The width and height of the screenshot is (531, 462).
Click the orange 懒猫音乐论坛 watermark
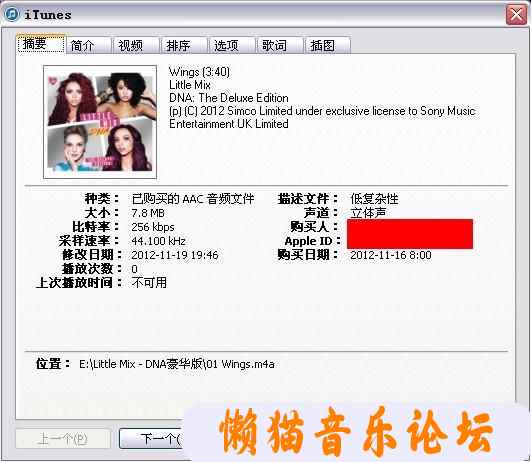tap(355, 431)
